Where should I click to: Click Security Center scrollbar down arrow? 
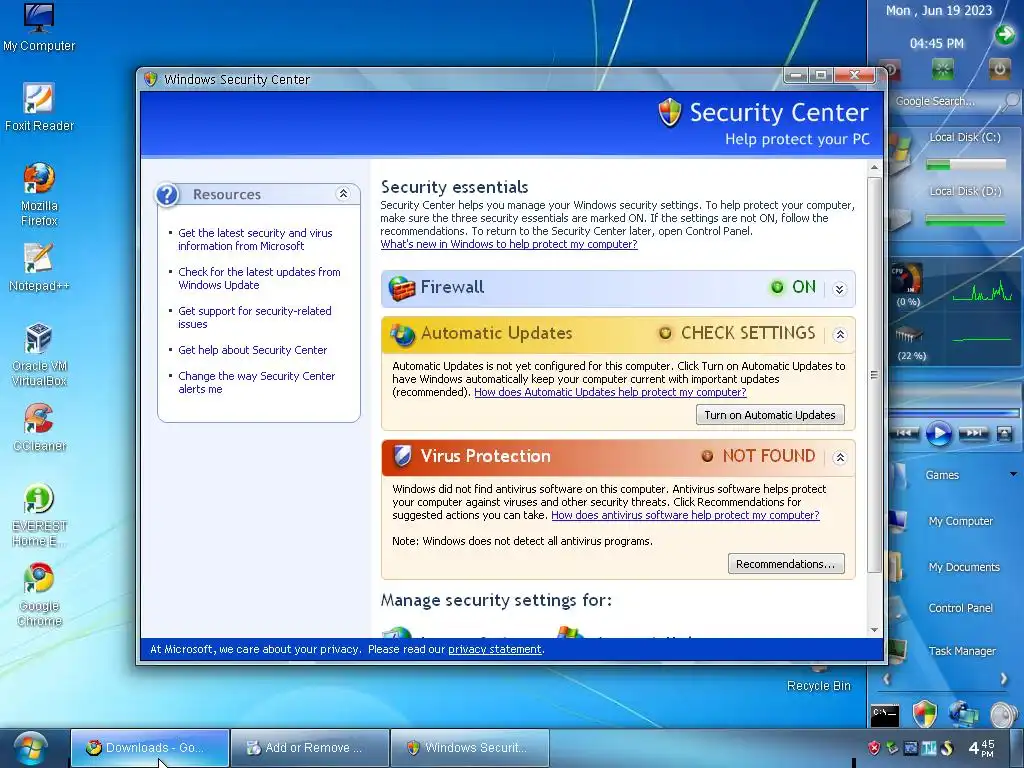874,630
